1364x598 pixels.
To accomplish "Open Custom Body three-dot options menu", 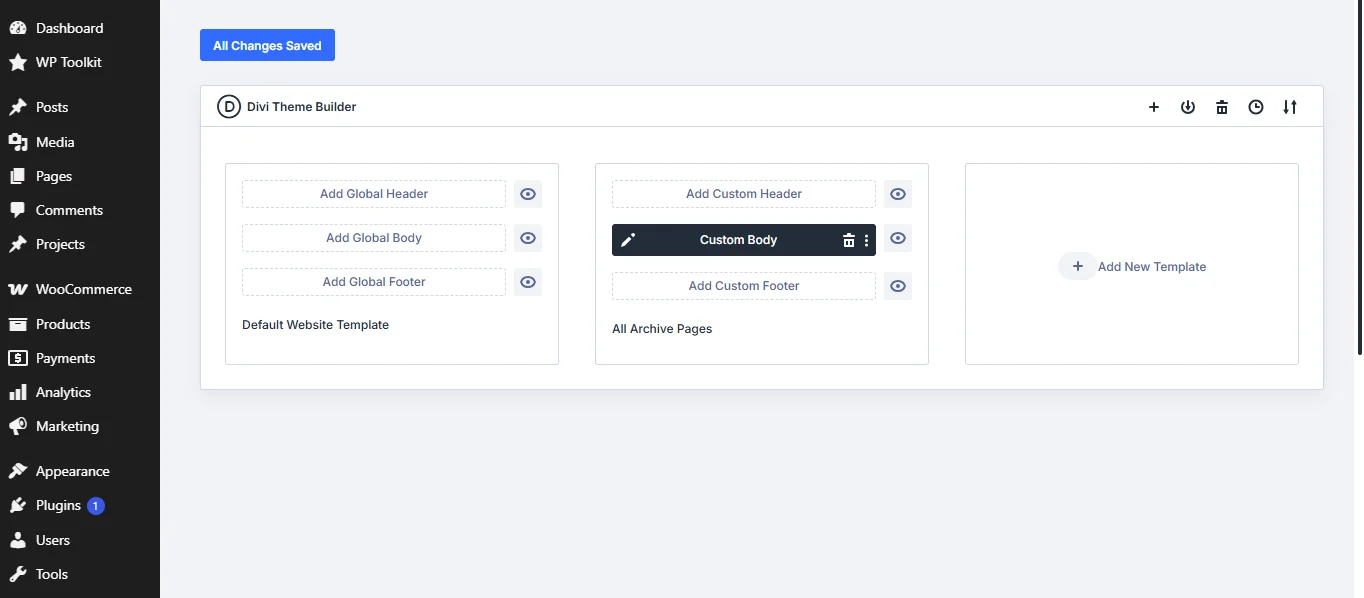I will click(866, 240).
